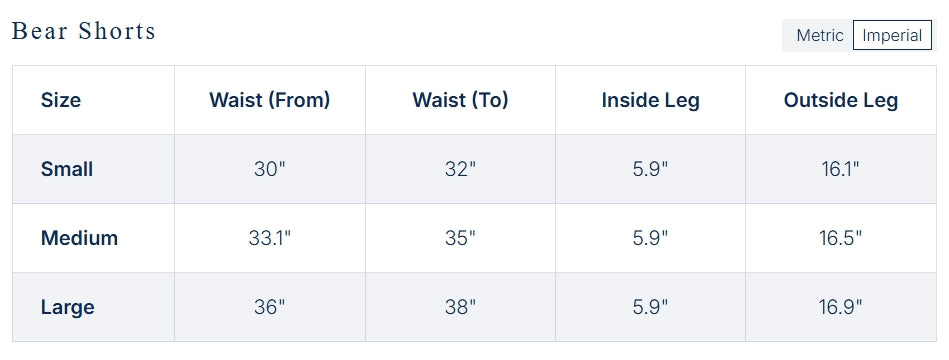
Task: Click the Small waist to value 32"
Action: coord(460,169)
